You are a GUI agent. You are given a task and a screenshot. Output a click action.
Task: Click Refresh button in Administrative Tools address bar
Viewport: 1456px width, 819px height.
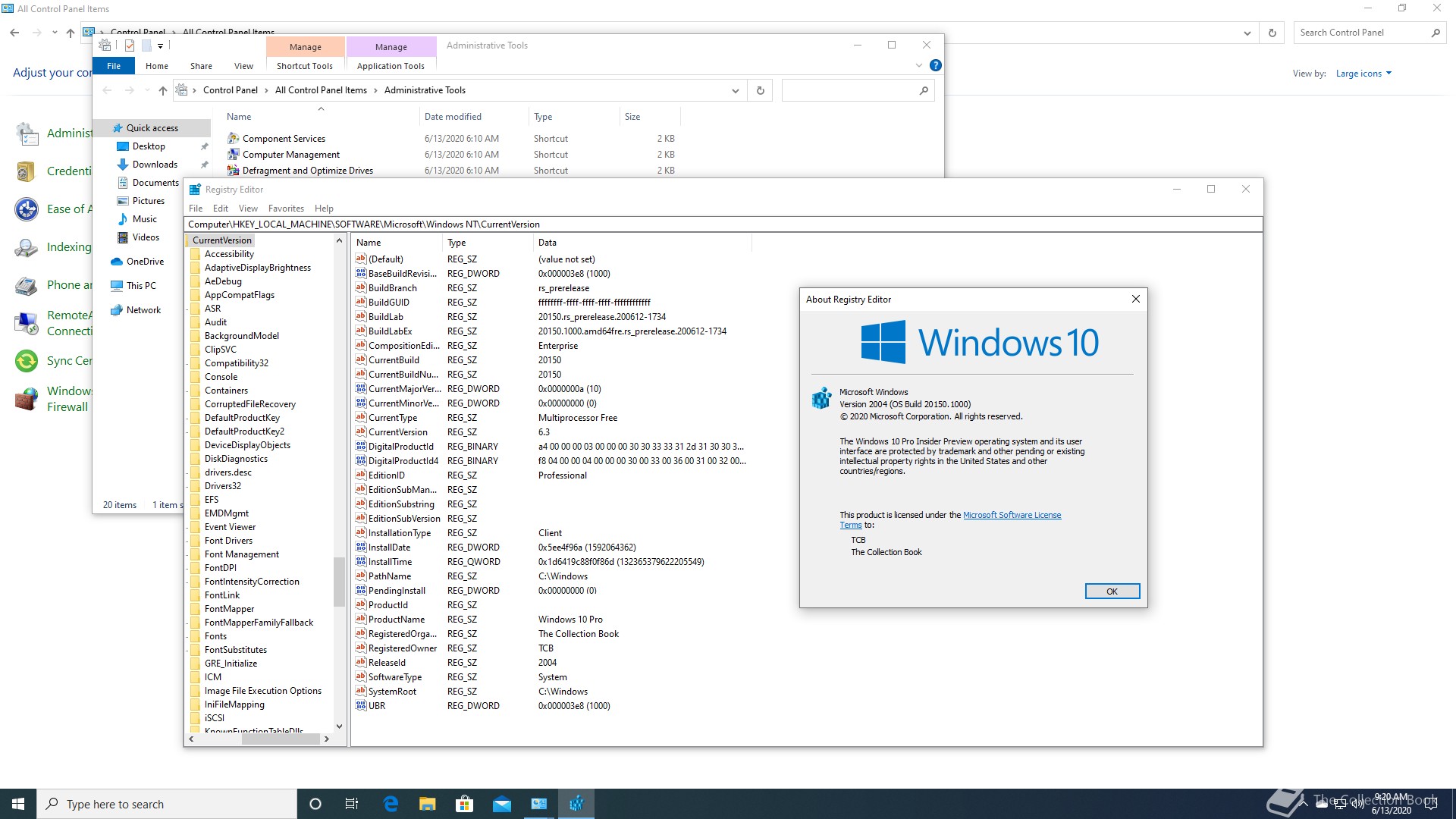click(x=761, y=91)
